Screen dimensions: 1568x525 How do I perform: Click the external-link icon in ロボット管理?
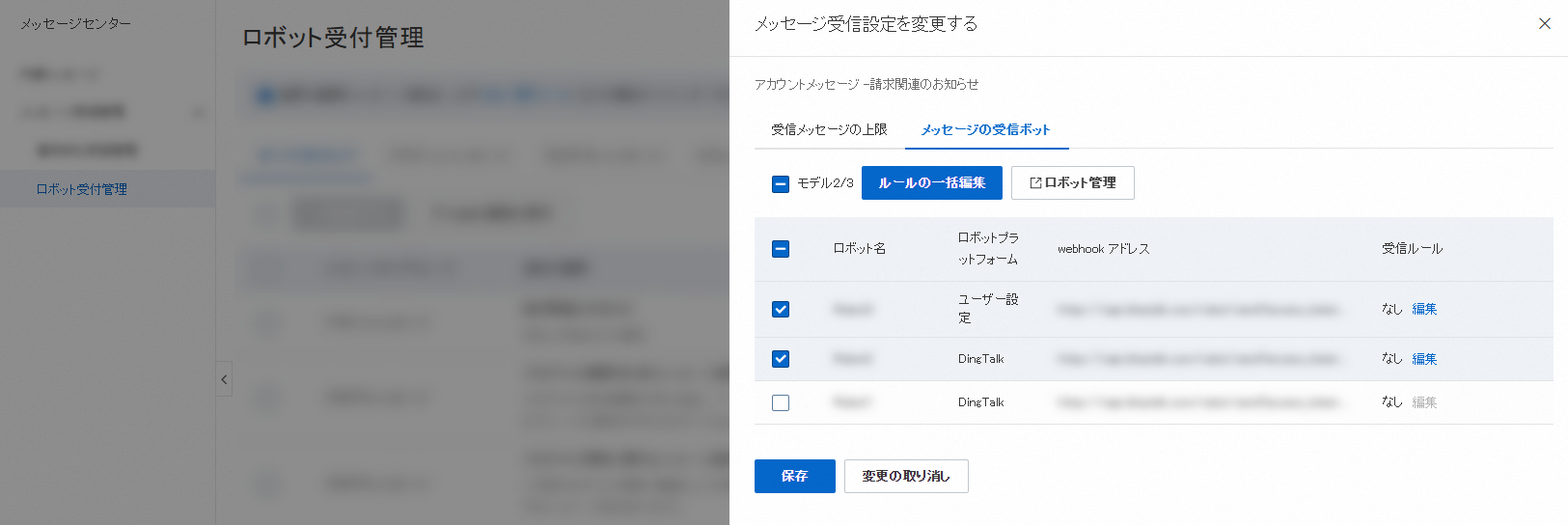pyautogui.click(x=1035, y=182)
